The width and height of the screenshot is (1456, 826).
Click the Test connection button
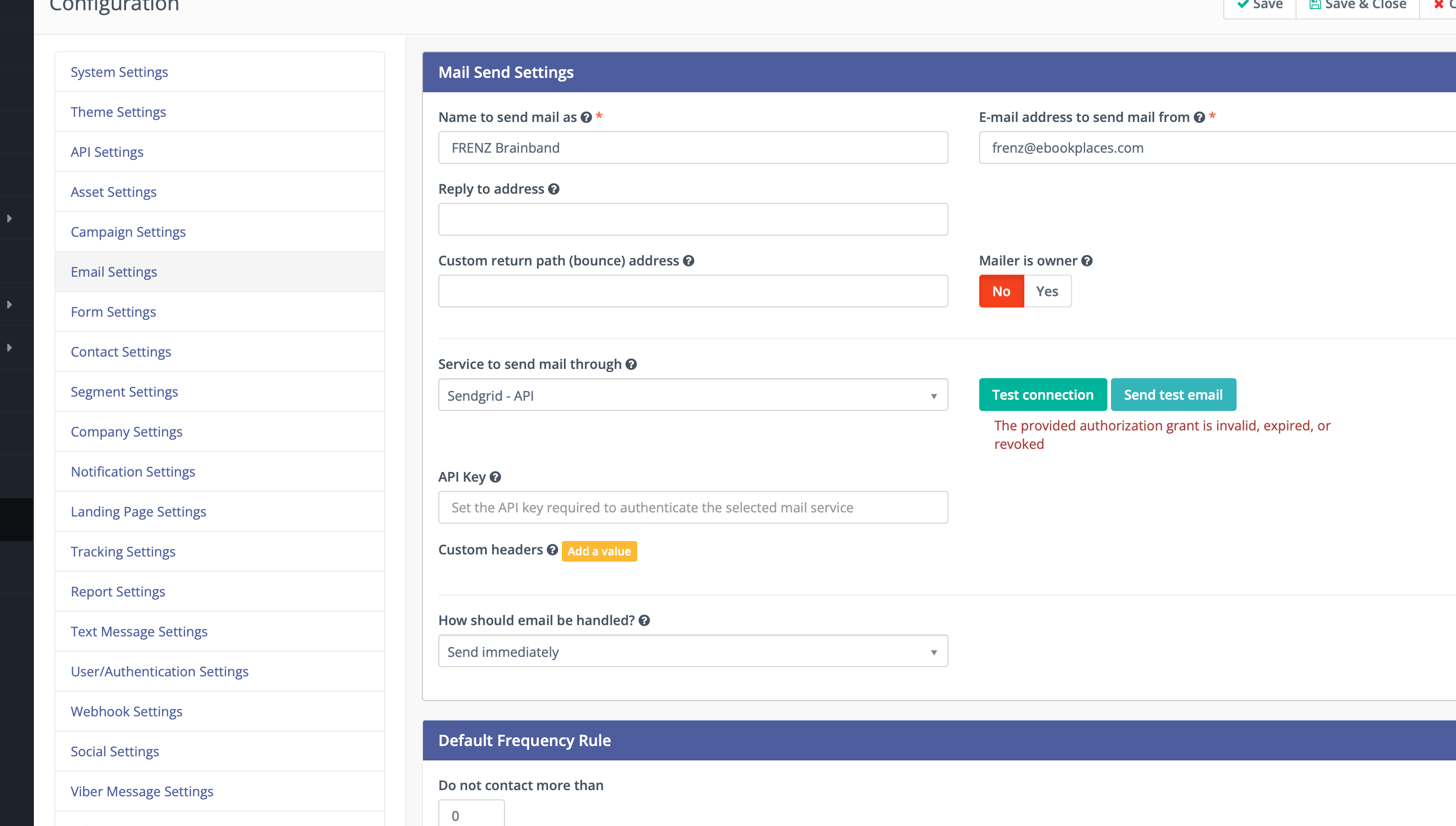1042,395
